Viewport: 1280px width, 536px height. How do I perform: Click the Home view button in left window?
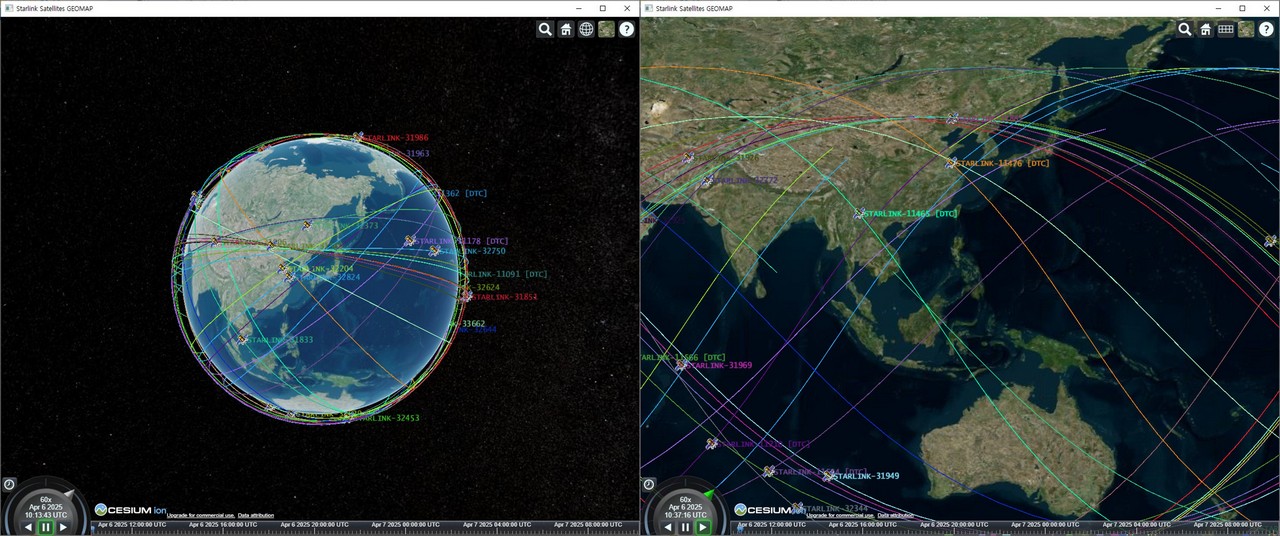click(x=566, y=29)
